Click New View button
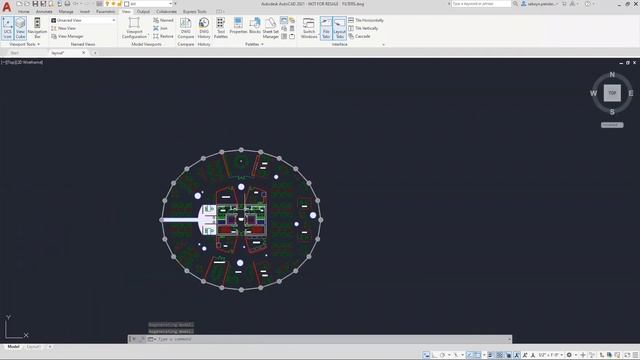The image size is (640, 360). (x=64, y=28)
